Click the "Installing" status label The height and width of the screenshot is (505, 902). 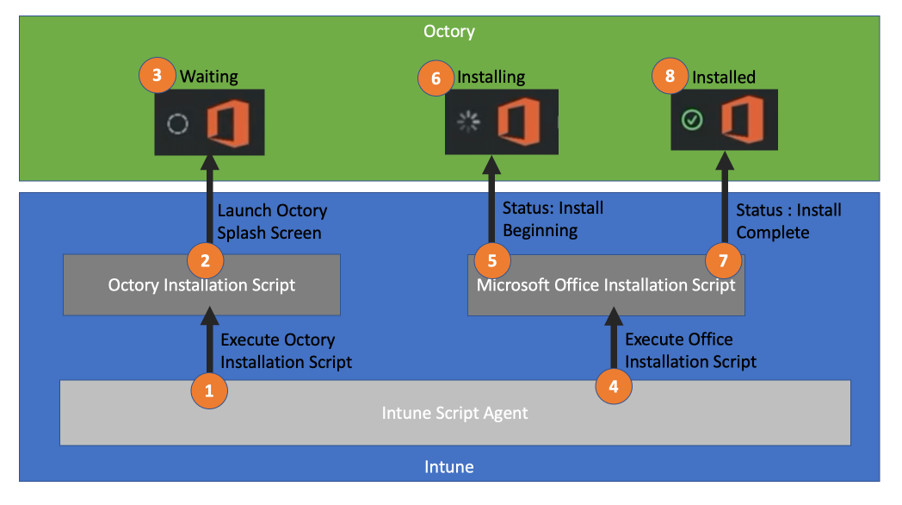[491, 77]
